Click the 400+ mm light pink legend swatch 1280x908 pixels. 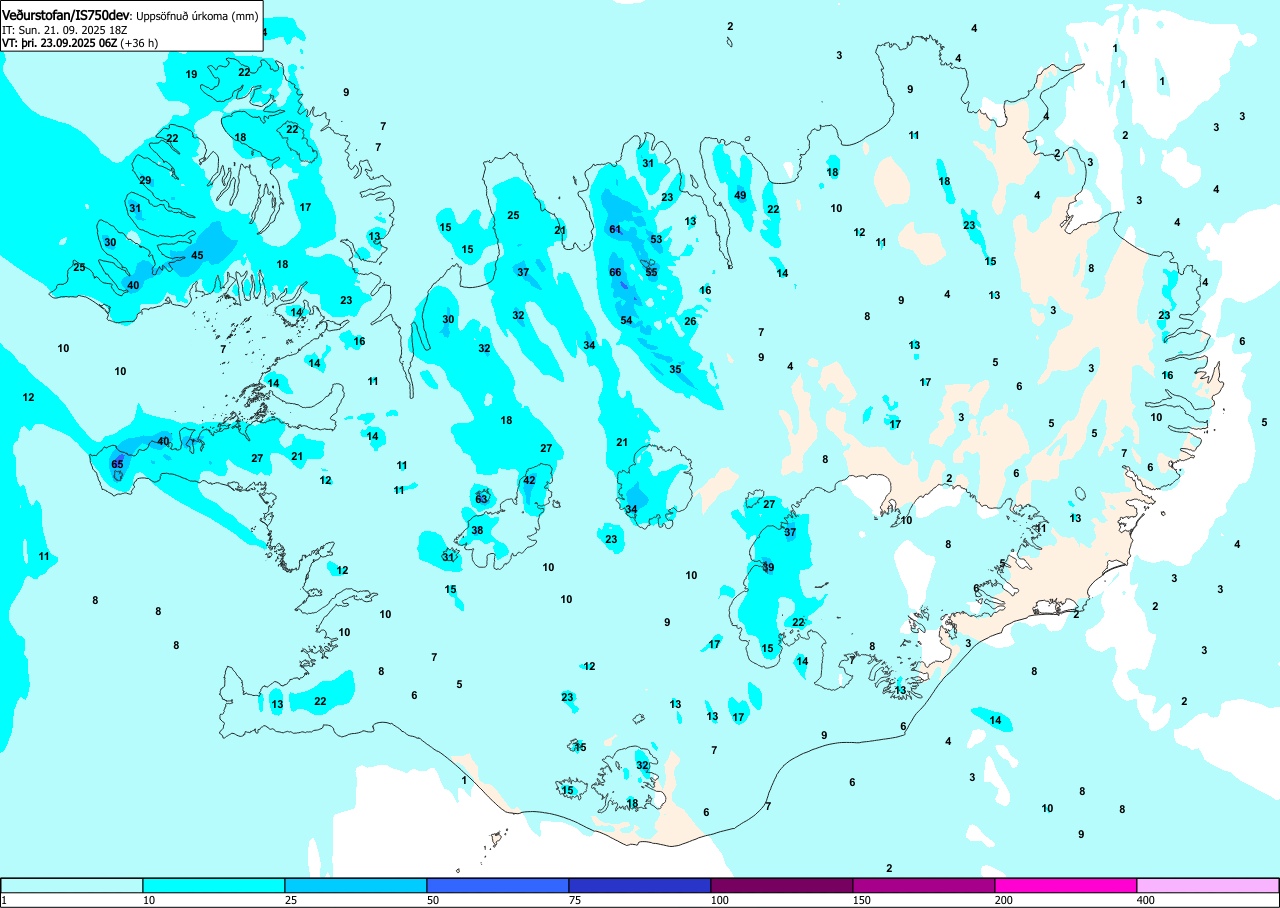1208,886
